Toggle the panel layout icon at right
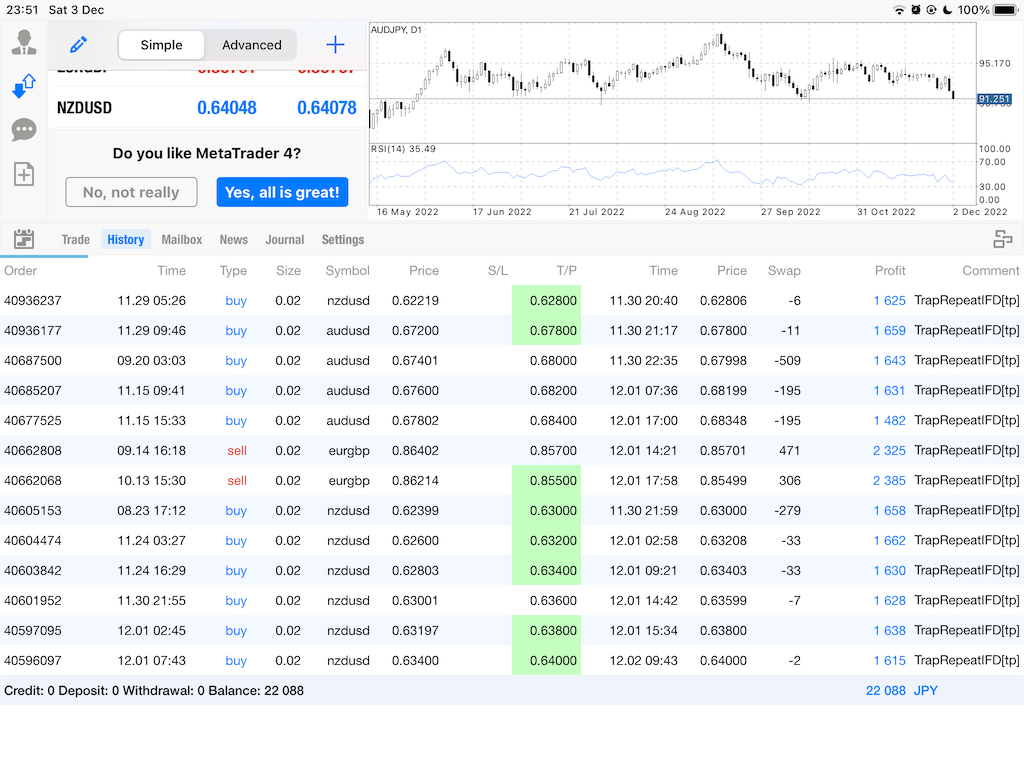This screenshot has width=1024, height=768. pos(1002,239)
